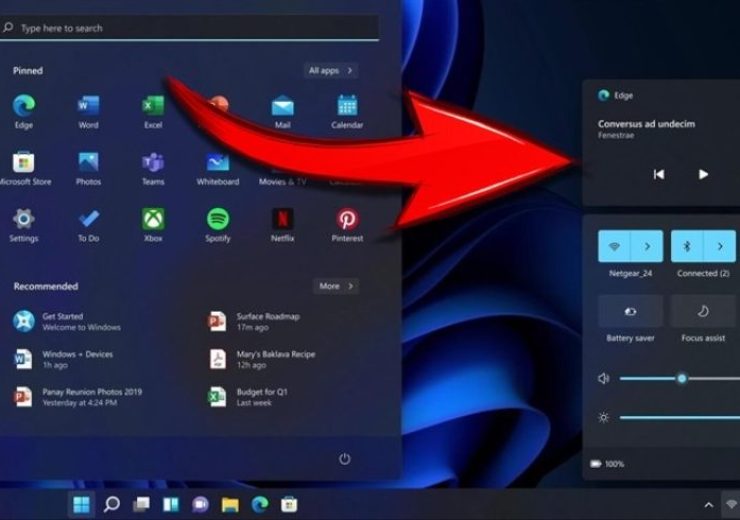Open Windows + Devices document
This screenshot has width=740, height=520.
click(64, 359)
